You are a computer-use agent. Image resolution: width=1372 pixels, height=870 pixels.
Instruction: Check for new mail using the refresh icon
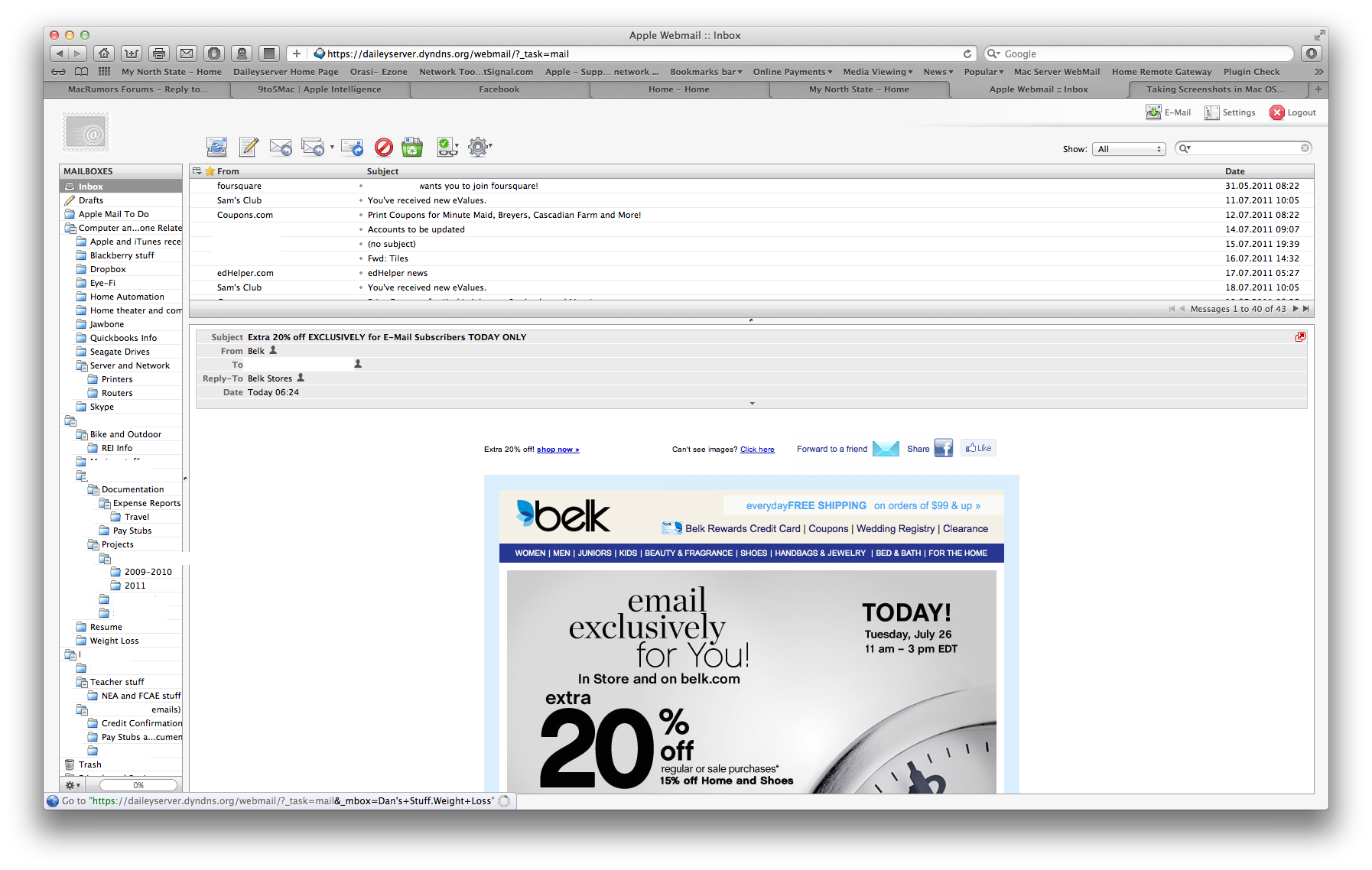coord(216,147)
